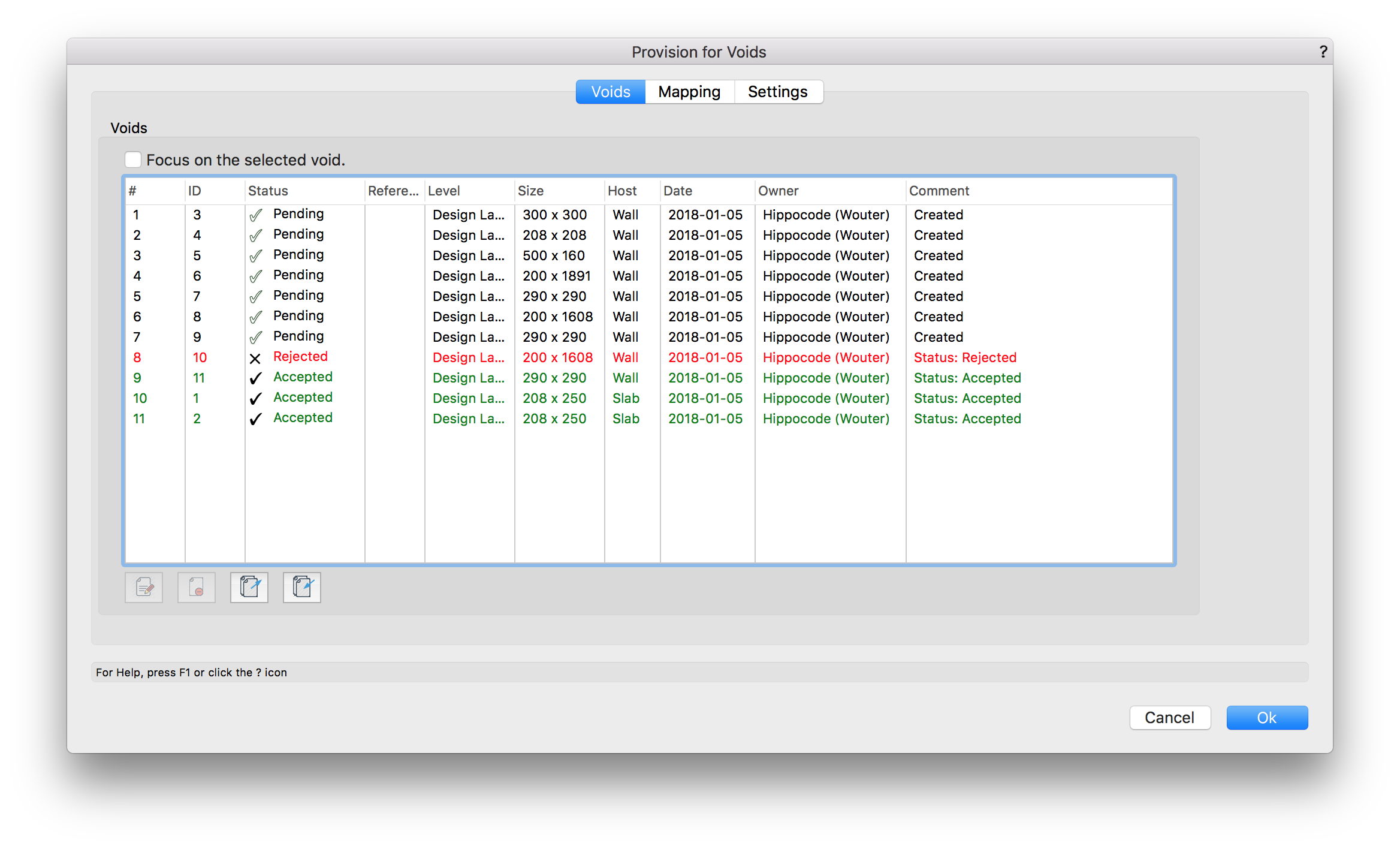Click the edit void pencil icon
Viewport: 1400px width, 849px height.
pos(144,587)
